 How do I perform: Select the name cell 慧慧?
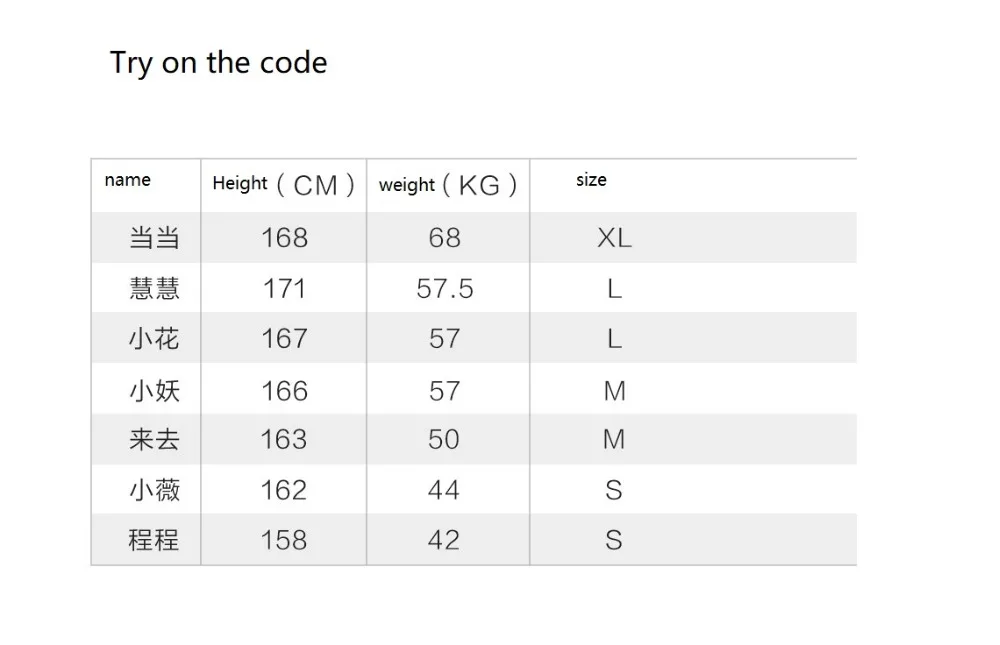pos(154,288)
